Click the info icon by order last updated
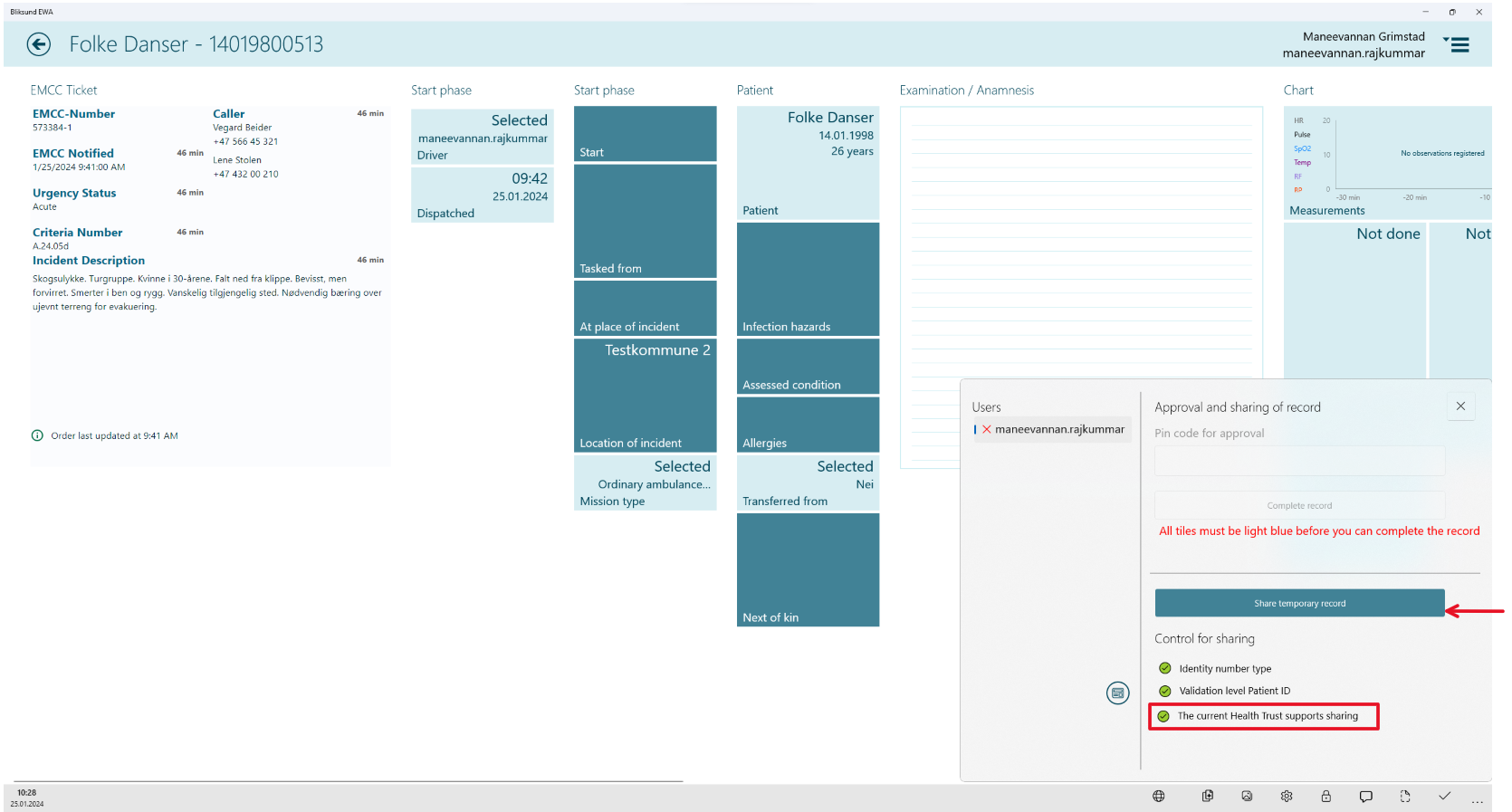This screenshot has height=812, width=1512. point(37,435)
